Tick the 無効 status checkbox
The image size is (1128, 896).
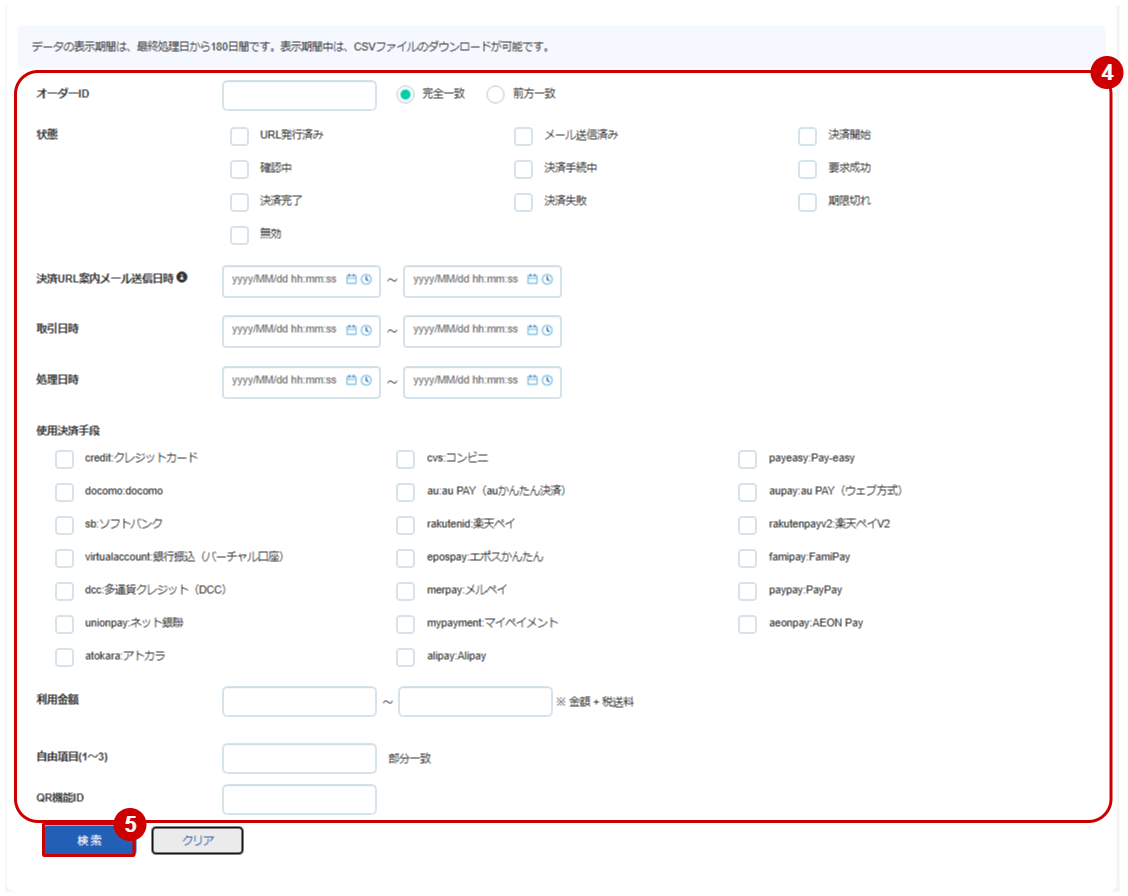click(240, 235)
